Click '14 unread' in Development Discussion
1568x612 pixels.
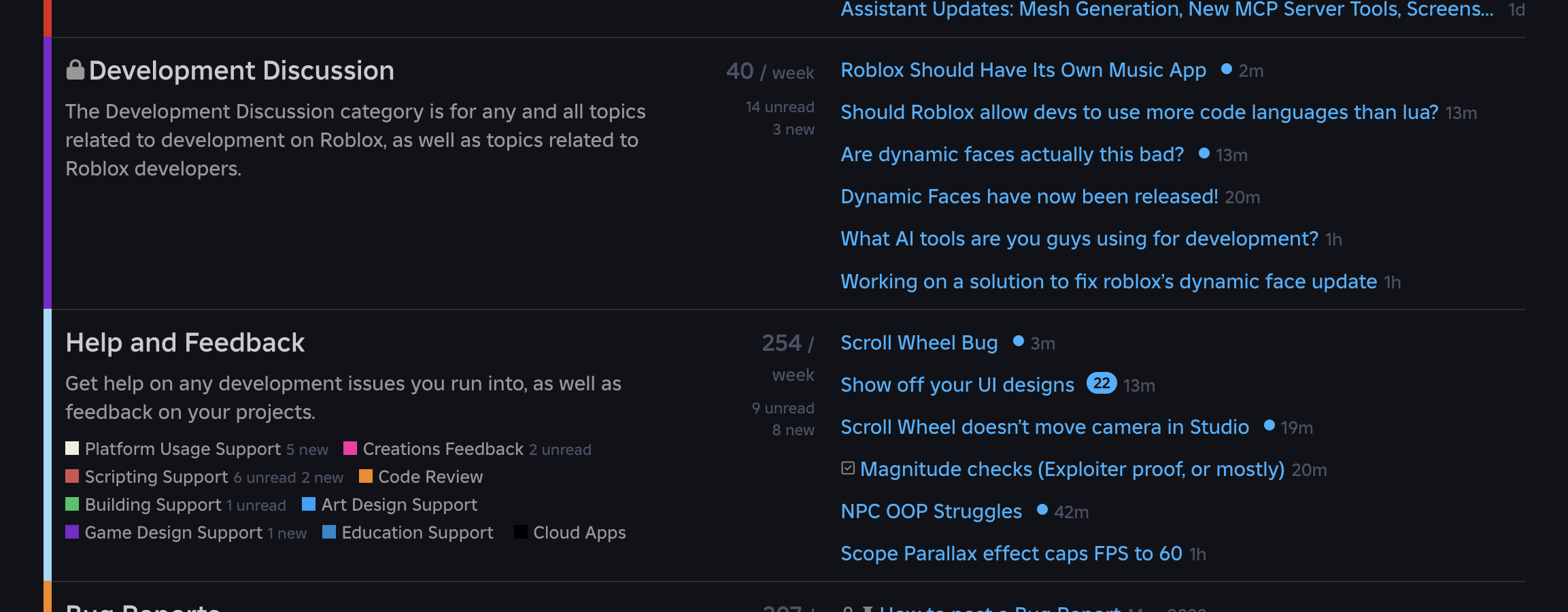pyautogui.click(x=780, y=107)
